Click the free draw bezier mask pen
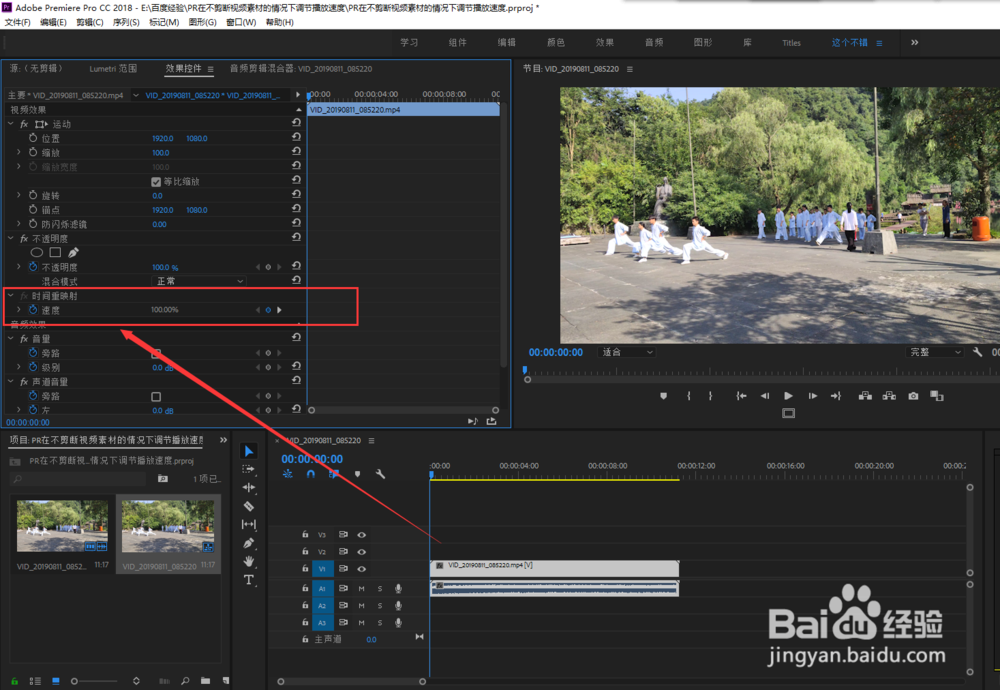Screen dimensions: 1000x690 pos(73,253)
